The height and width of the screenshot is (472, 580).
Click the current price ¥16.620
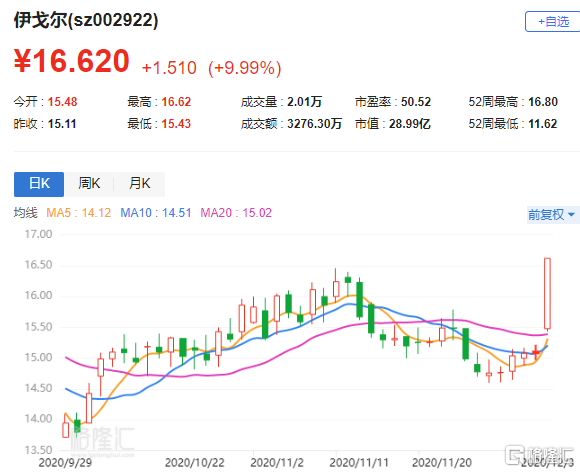click(72, 61)
